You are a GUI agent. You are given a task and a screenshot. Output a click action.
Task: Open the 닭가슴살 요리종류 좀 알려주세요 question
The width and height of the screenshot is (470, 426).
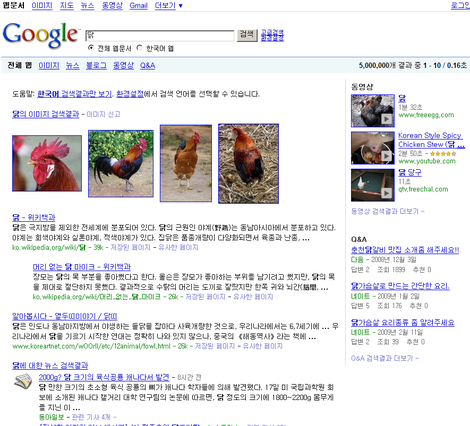click(403, 323)
